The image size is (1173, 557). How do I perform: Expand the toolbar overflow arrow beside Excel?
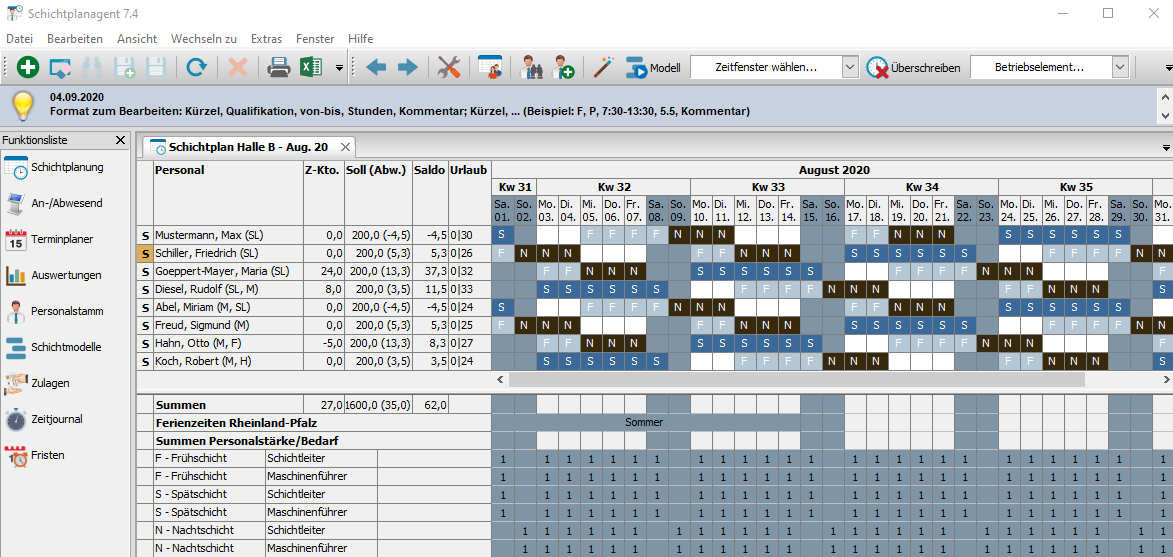click(x=339, y=68)
